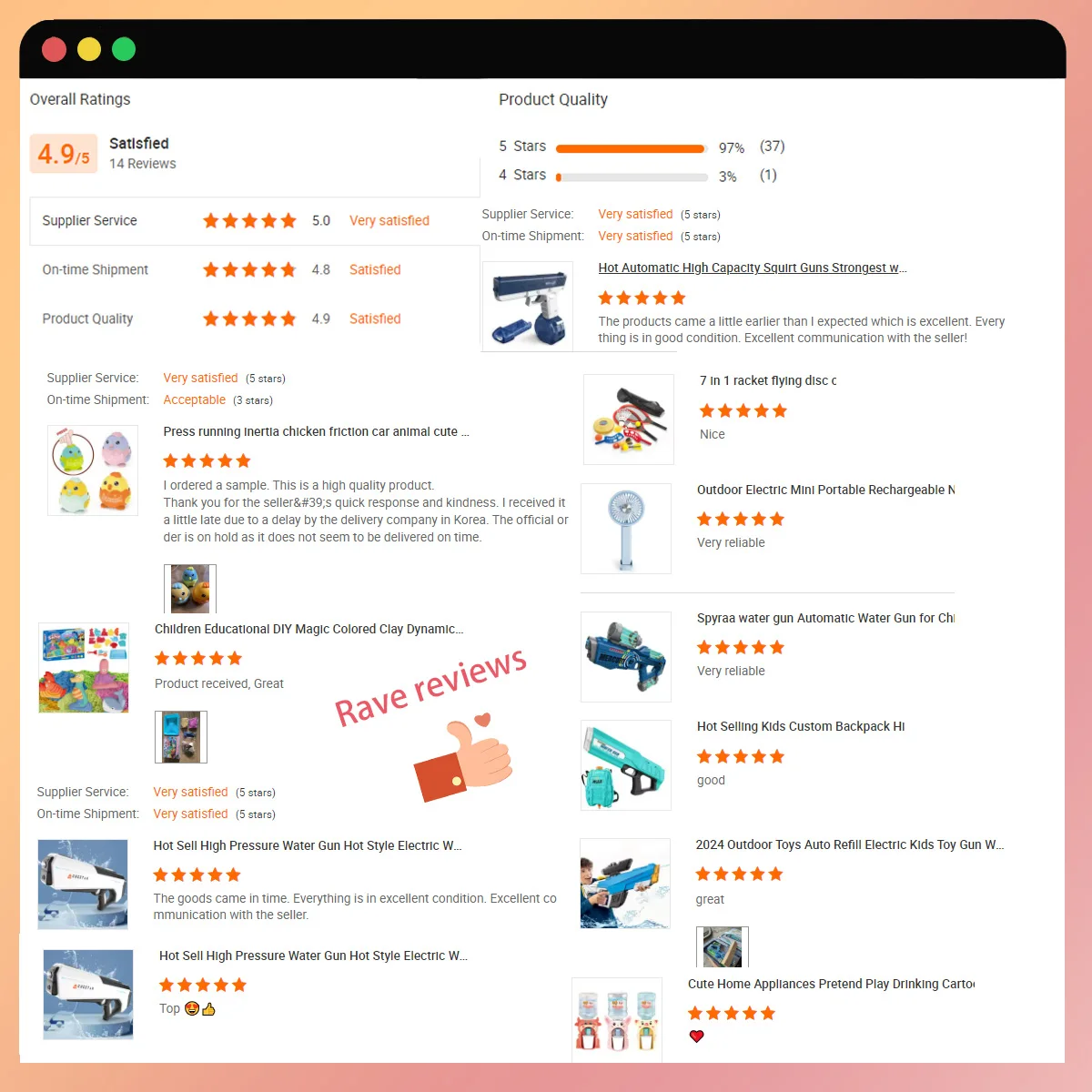Click the red window close dot

tap(55, 49)
